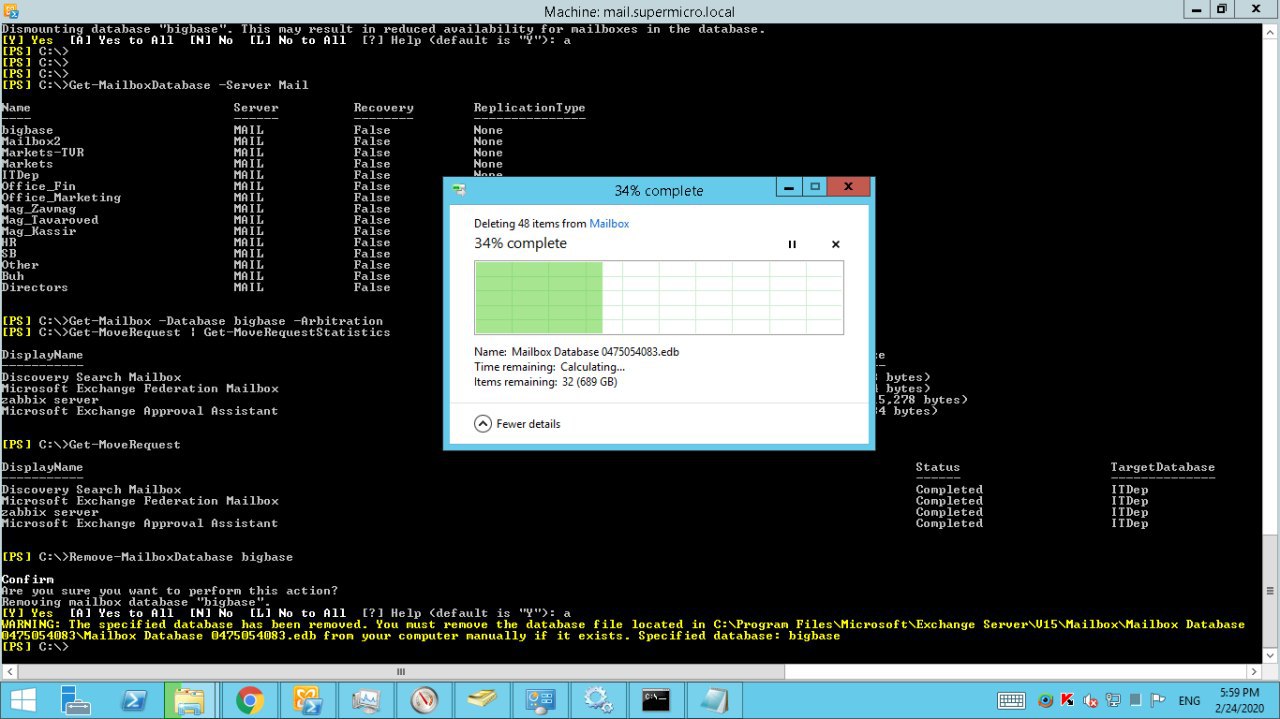The image size is (1280, 719).
Task: Open Google Chrome from the taskbar
Action: pos(250,700)
